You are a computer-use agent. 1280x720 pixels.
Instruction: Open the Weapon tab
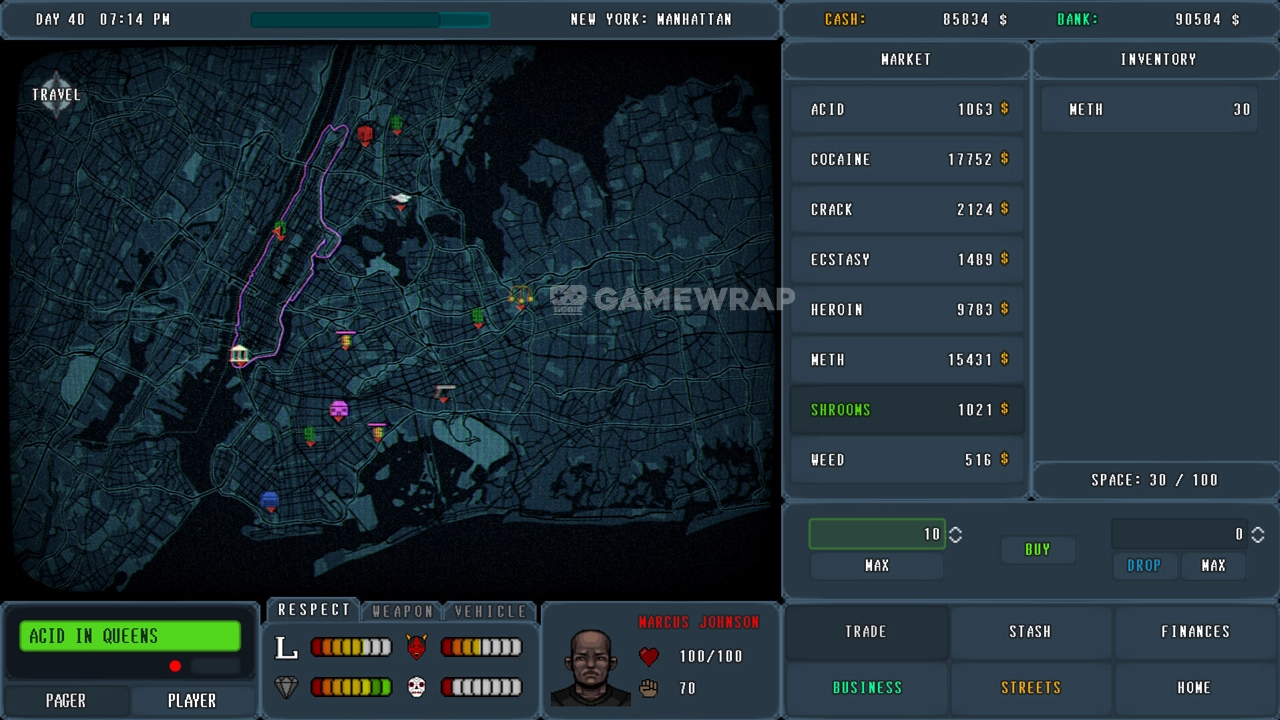402,611
